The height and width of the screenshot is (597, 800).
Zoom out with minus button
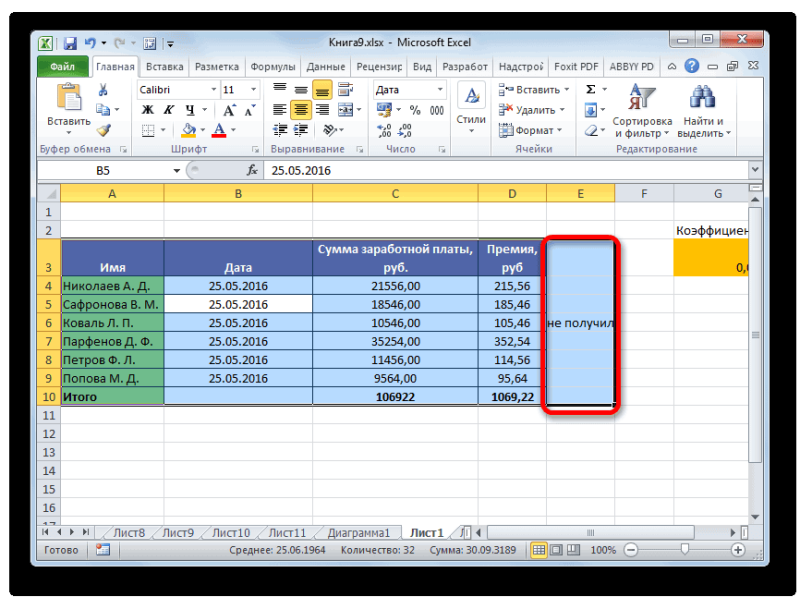pyautogui.click(x=631, y=550)
